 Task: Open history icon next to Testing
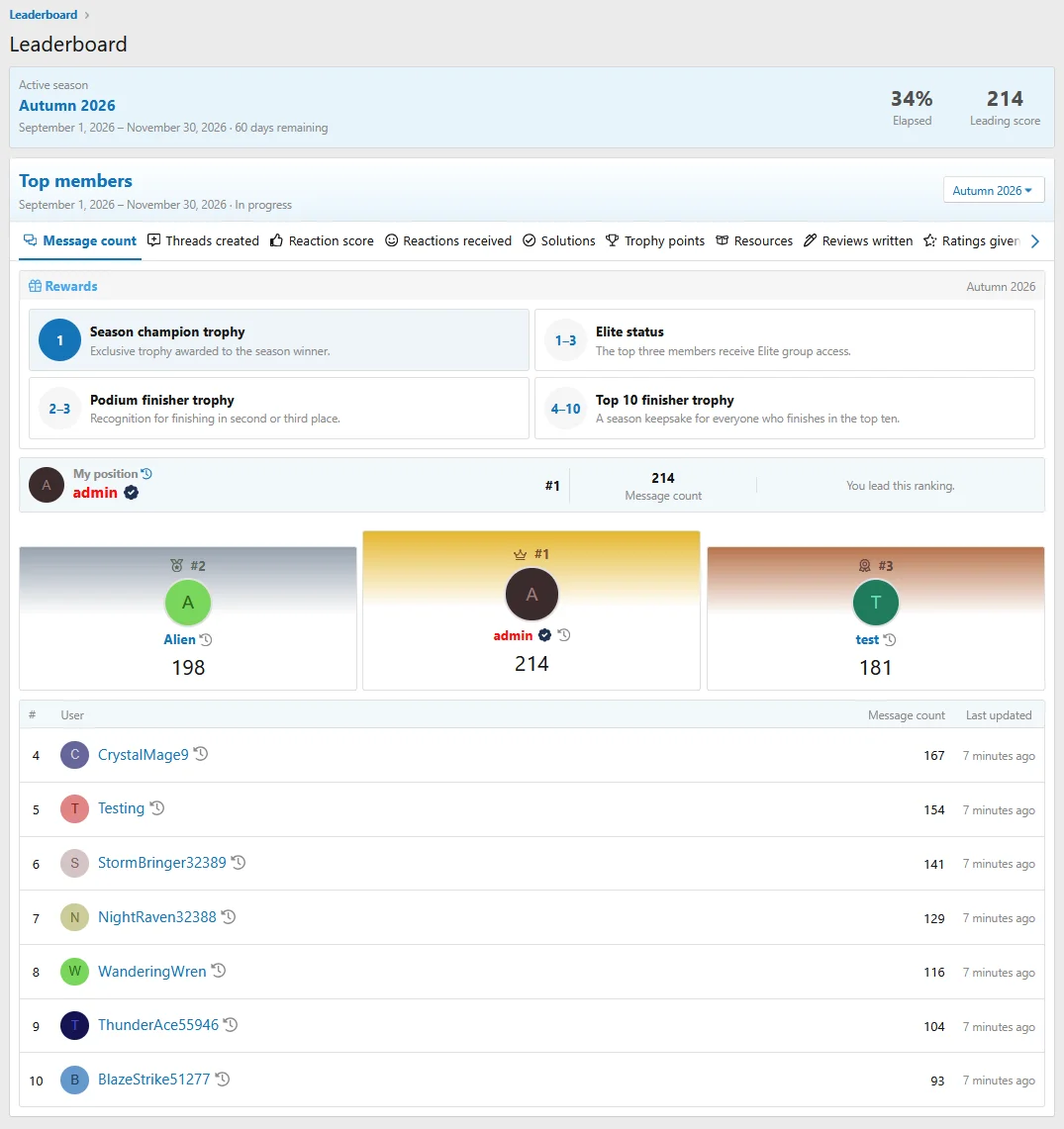157,807
